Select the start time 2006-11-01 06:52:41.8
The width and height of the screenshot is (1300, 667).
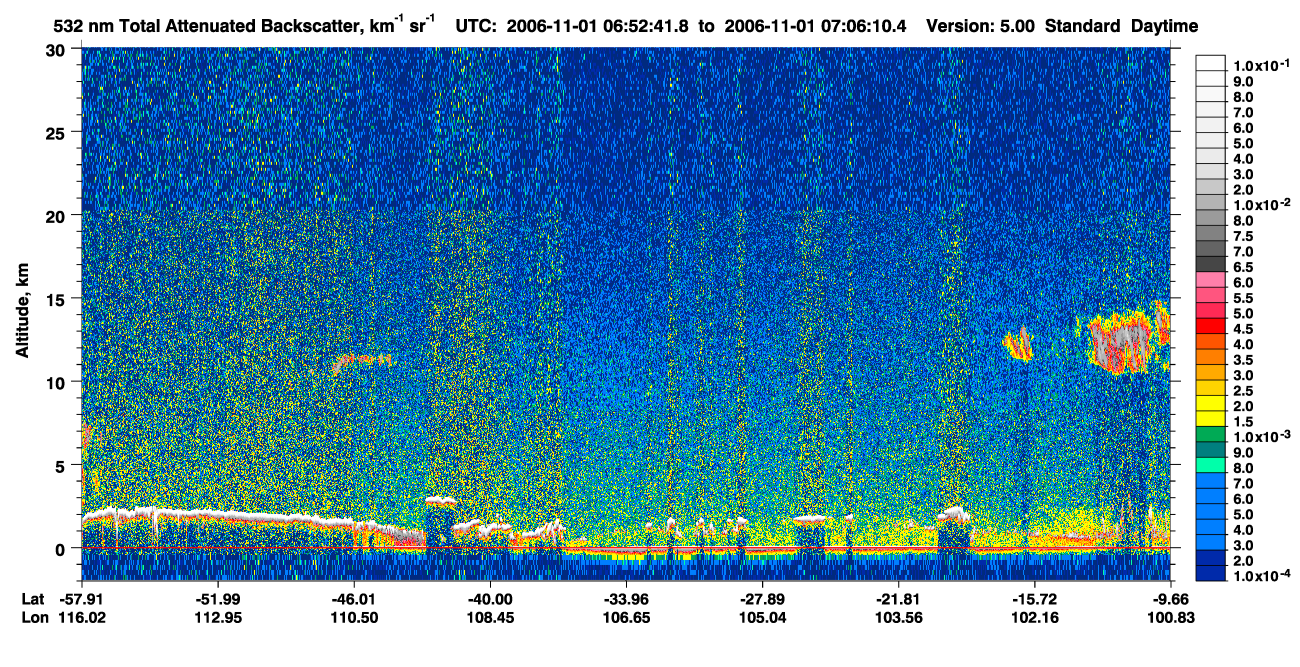(598, 26)
